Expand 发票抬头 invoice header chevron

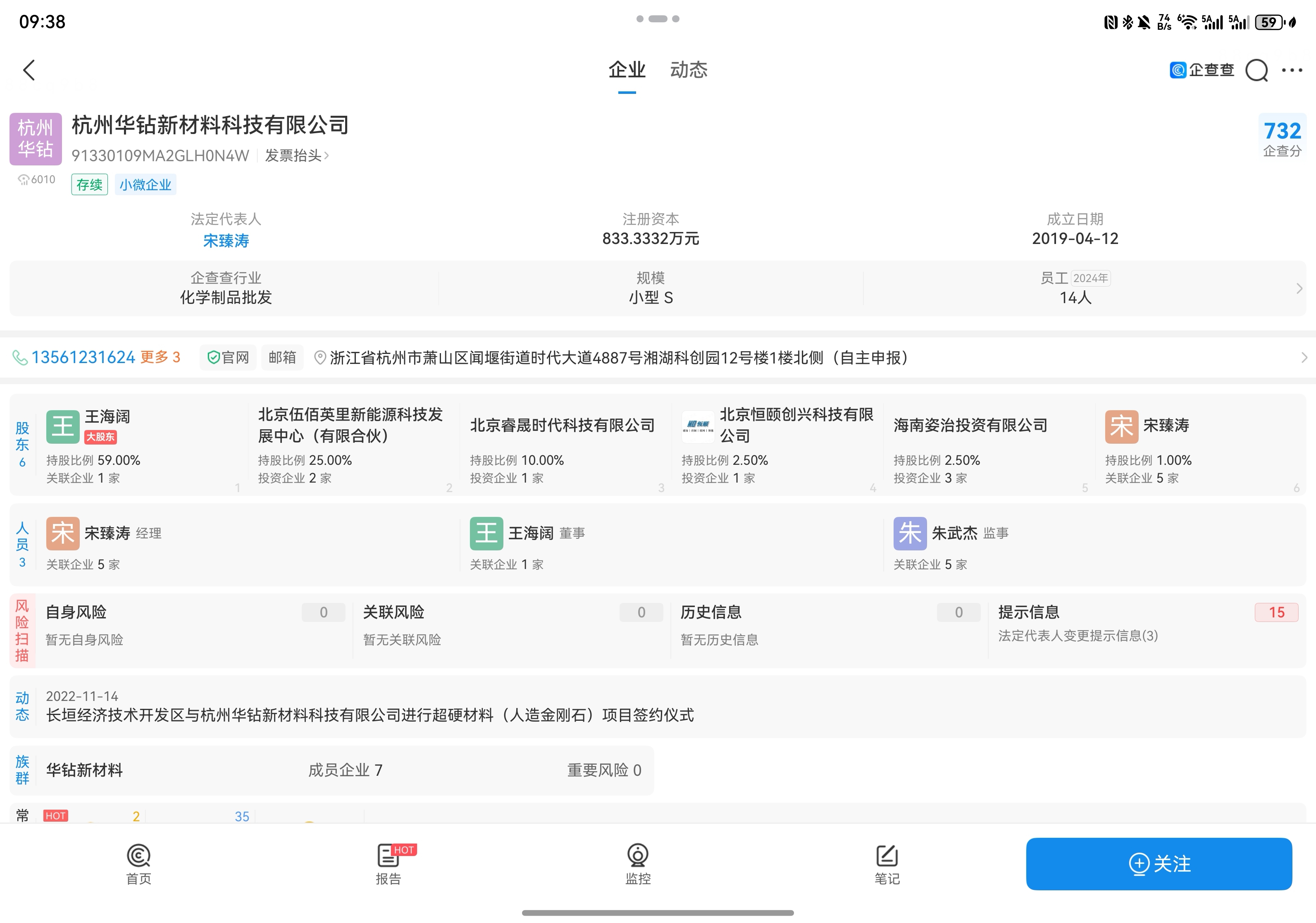[x=327, y=155]
